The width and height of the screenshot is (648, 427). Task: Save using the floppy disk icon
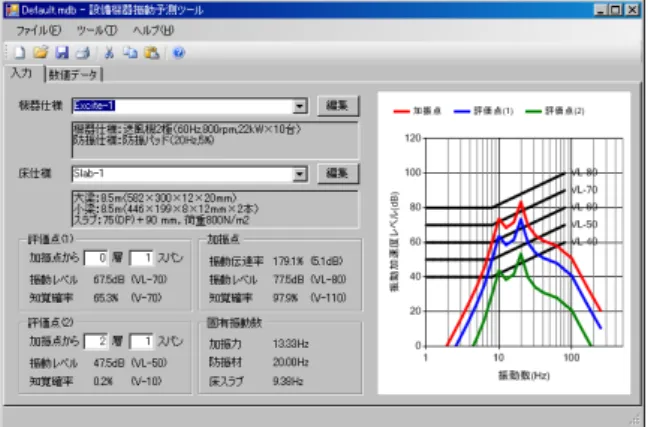pyautogui.click(x=62, y=52)
